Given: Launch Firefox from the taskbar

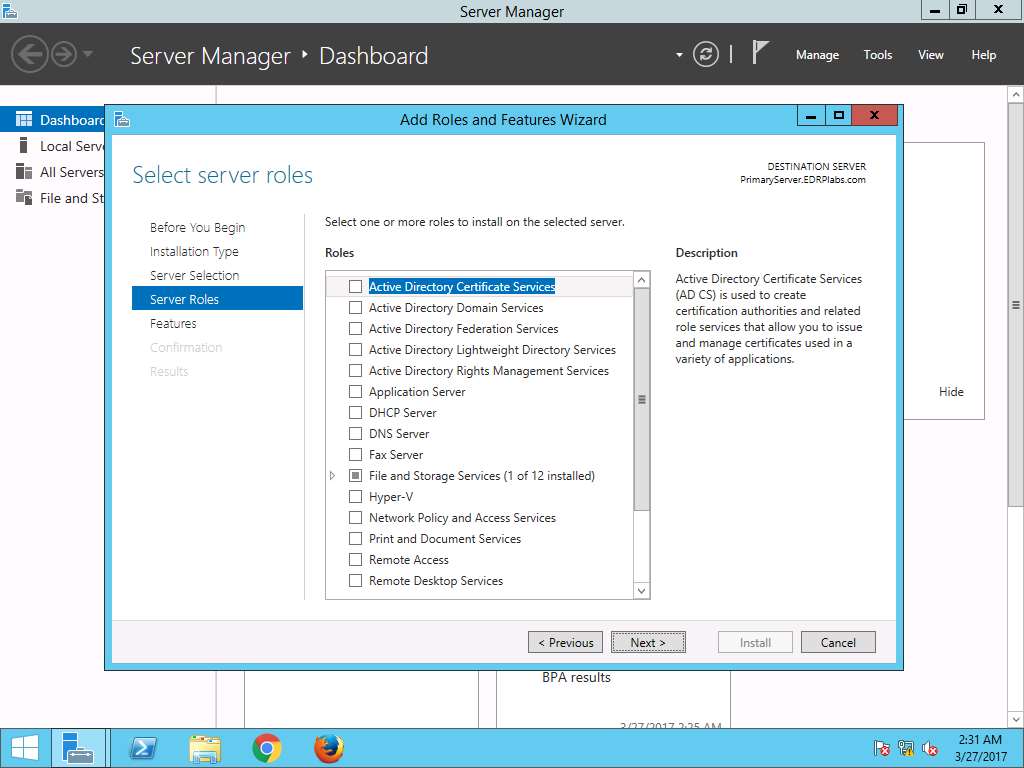Looking at the screenshot, I should (328, 748).
